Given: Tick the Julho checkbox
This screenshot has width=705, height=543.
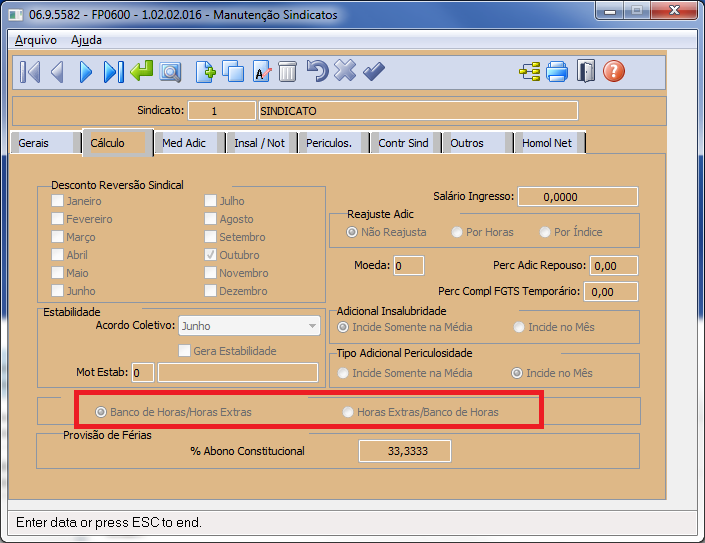Looking at the screenshot, I should click(210, 200).
